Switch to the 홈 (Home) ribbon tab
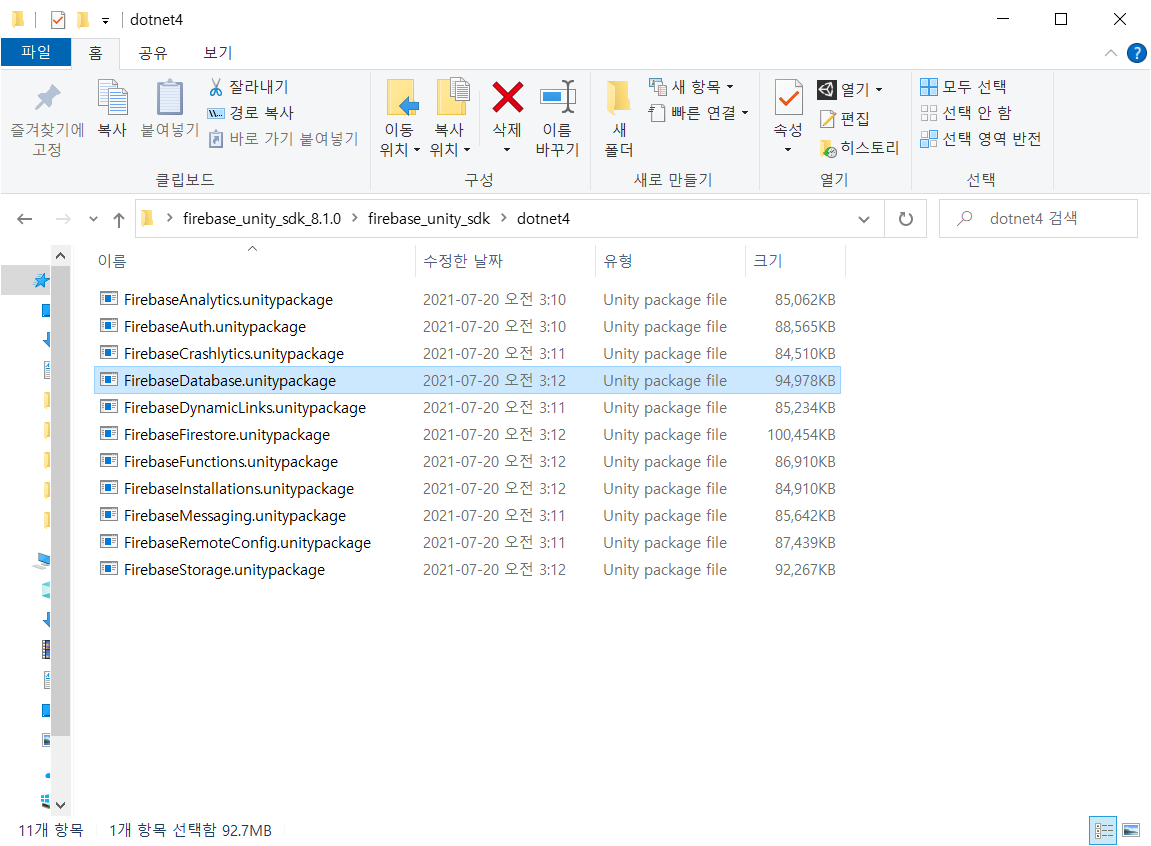Viewport: 1151px width, 846px height. tap(95, 53)
